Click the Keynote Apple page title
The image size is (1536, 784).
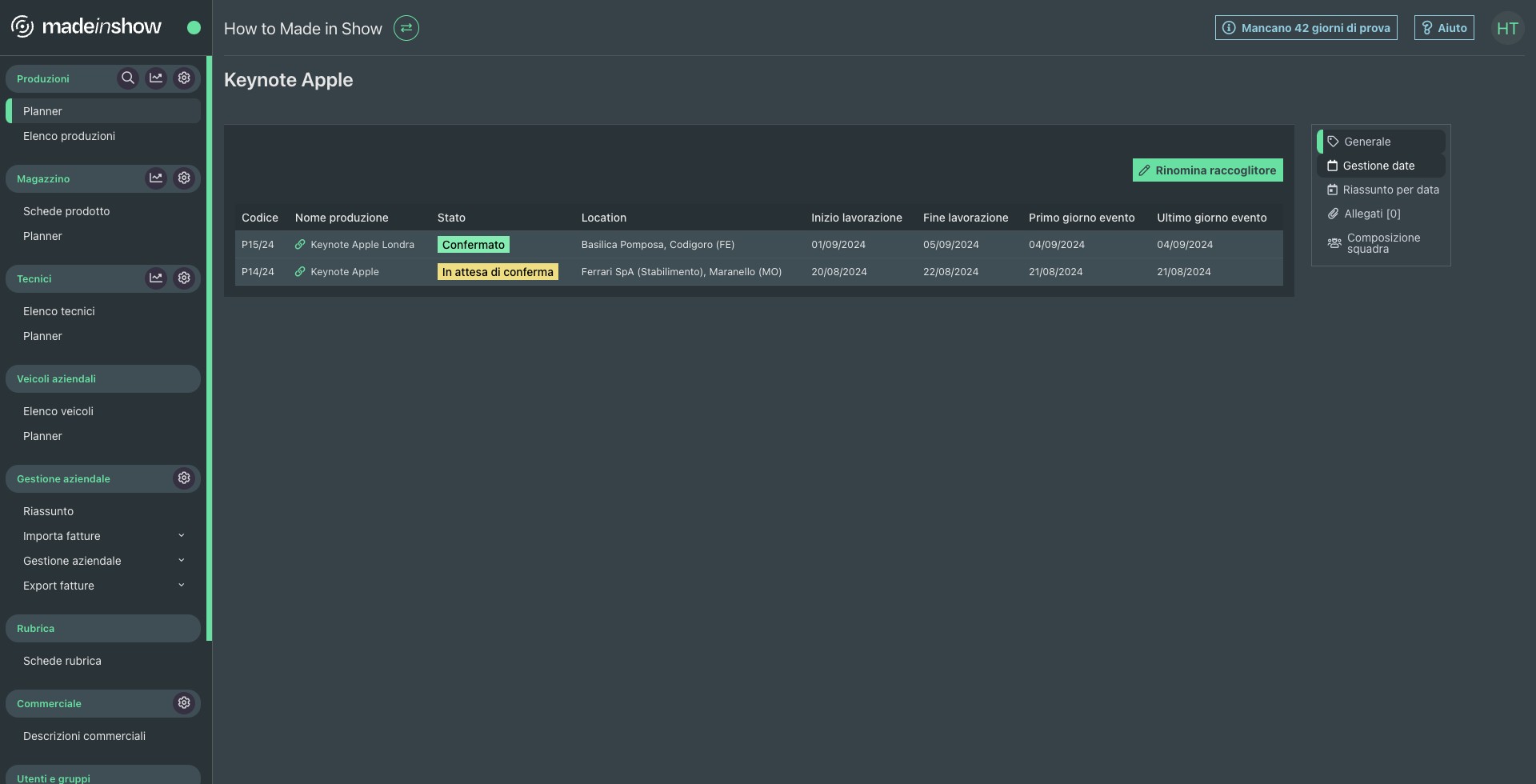[289, 80]
